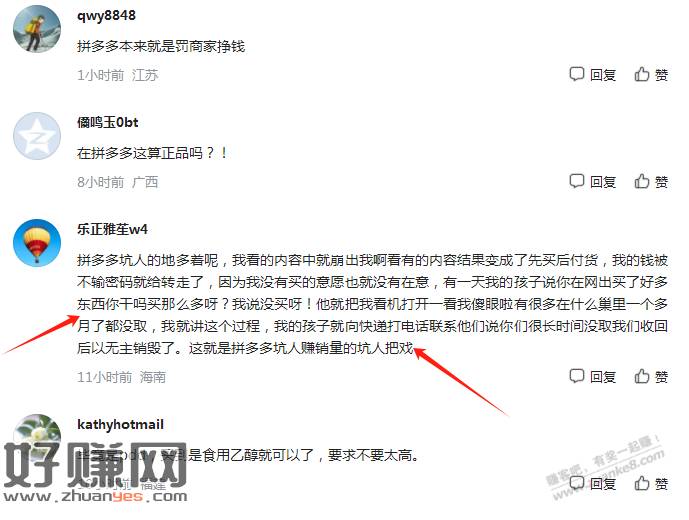Viewport: 689px width, 520px height.
Task: Open username link kathyhotmail
Action: click(x=120, y=424)
